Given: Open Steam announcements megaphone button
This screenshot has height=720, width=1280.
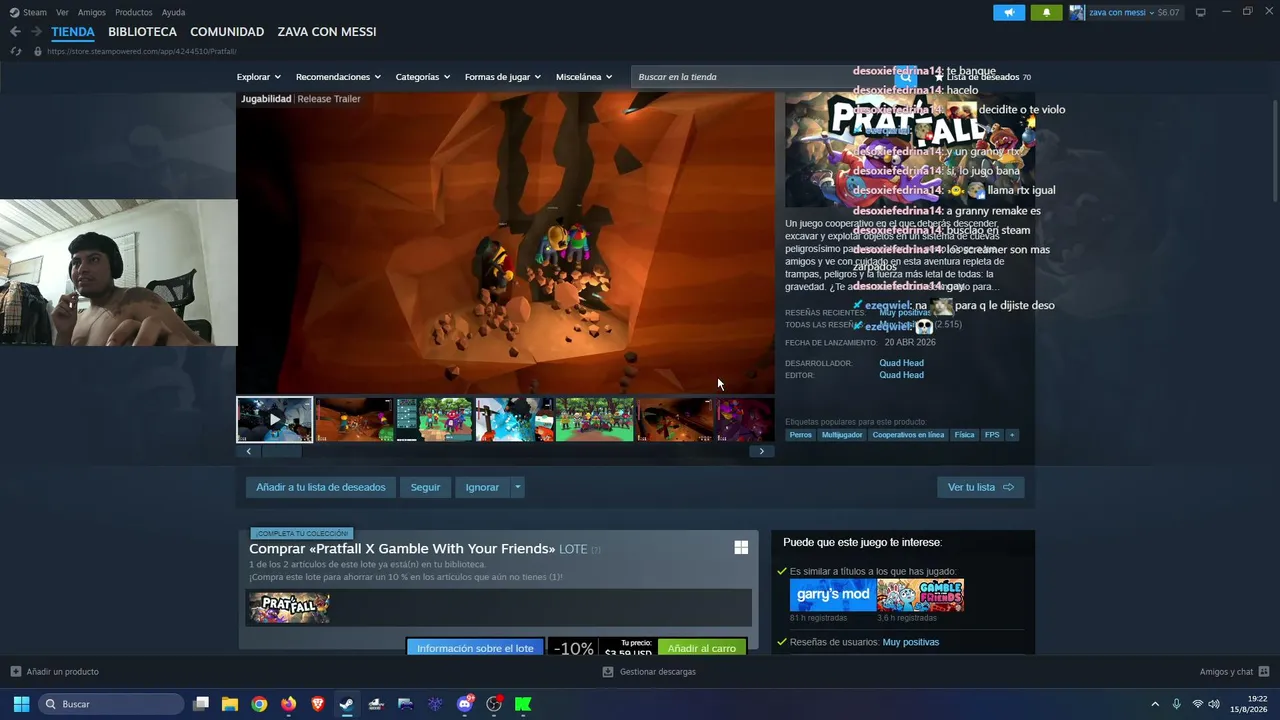Looking at the screenshot, I should [1009, 12].
